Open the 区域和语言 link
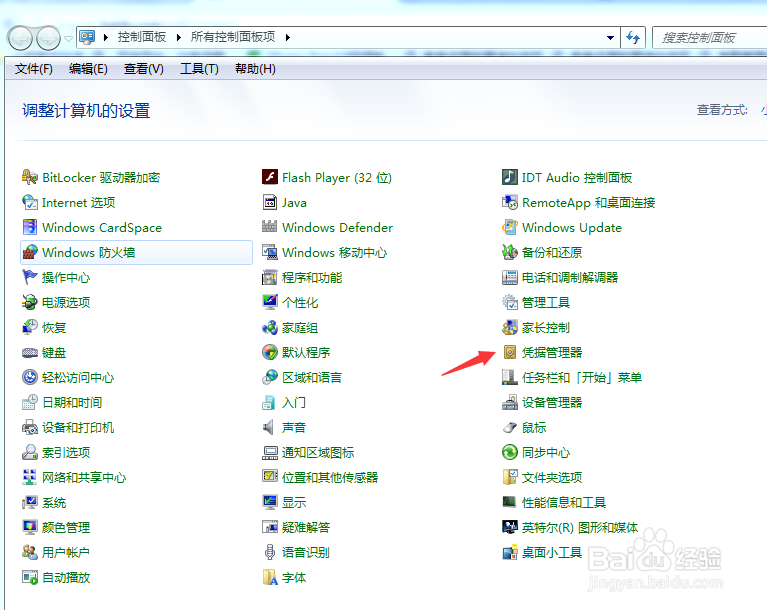 click(312, 377)
